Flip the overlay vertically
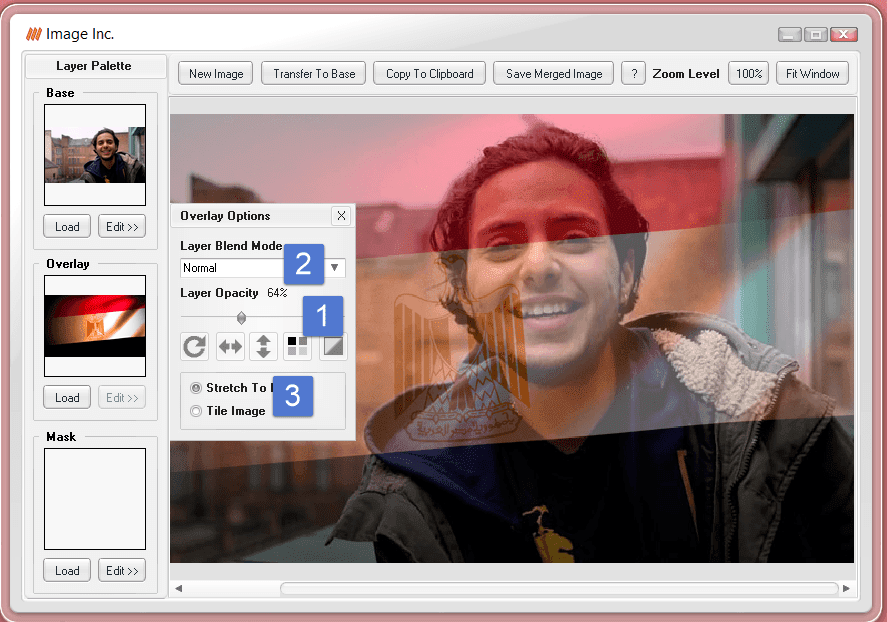887x622 pixels. click(263, 346)
